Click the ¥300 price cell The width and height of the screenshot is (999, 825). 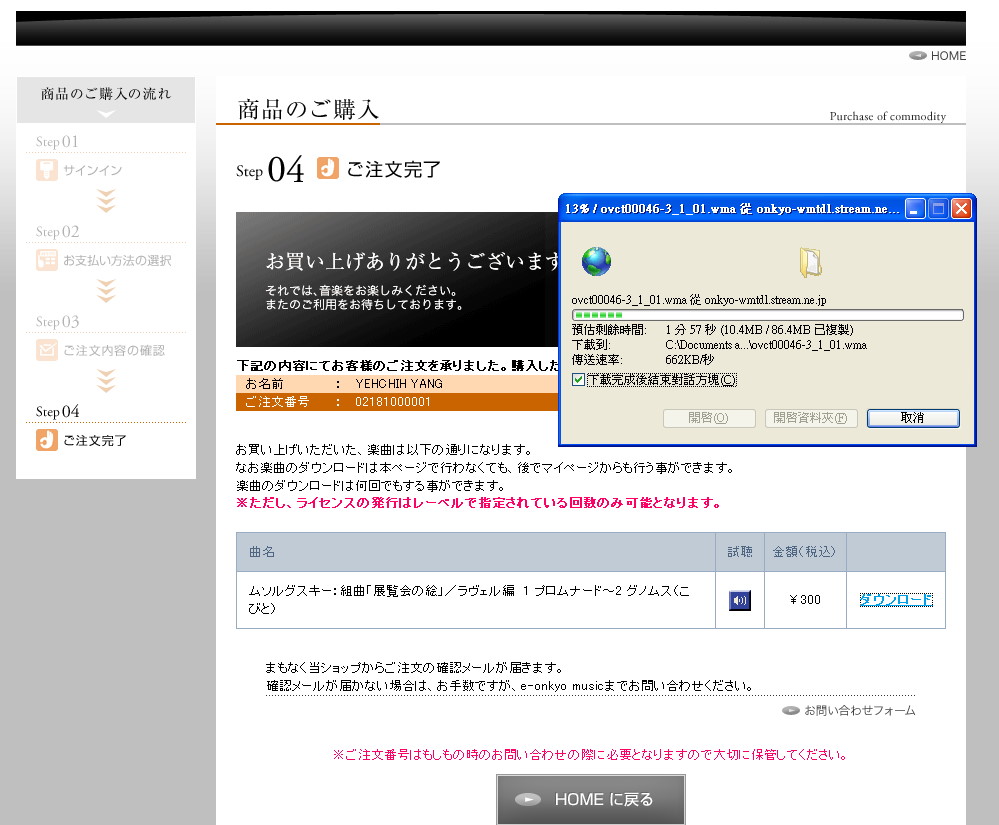805,599
